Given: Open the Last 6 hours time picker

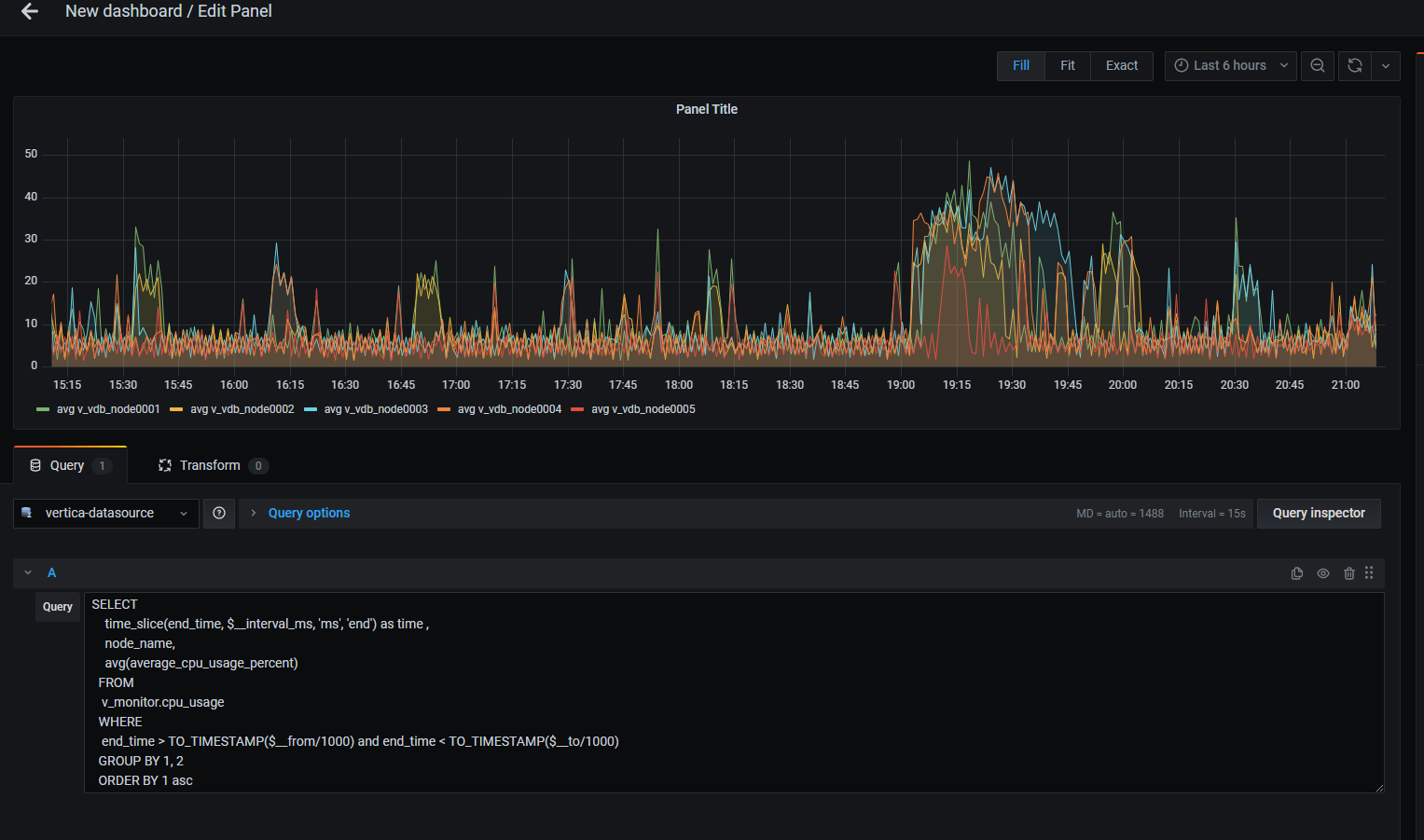Looking at the screenshot, I should [1230, 65].
